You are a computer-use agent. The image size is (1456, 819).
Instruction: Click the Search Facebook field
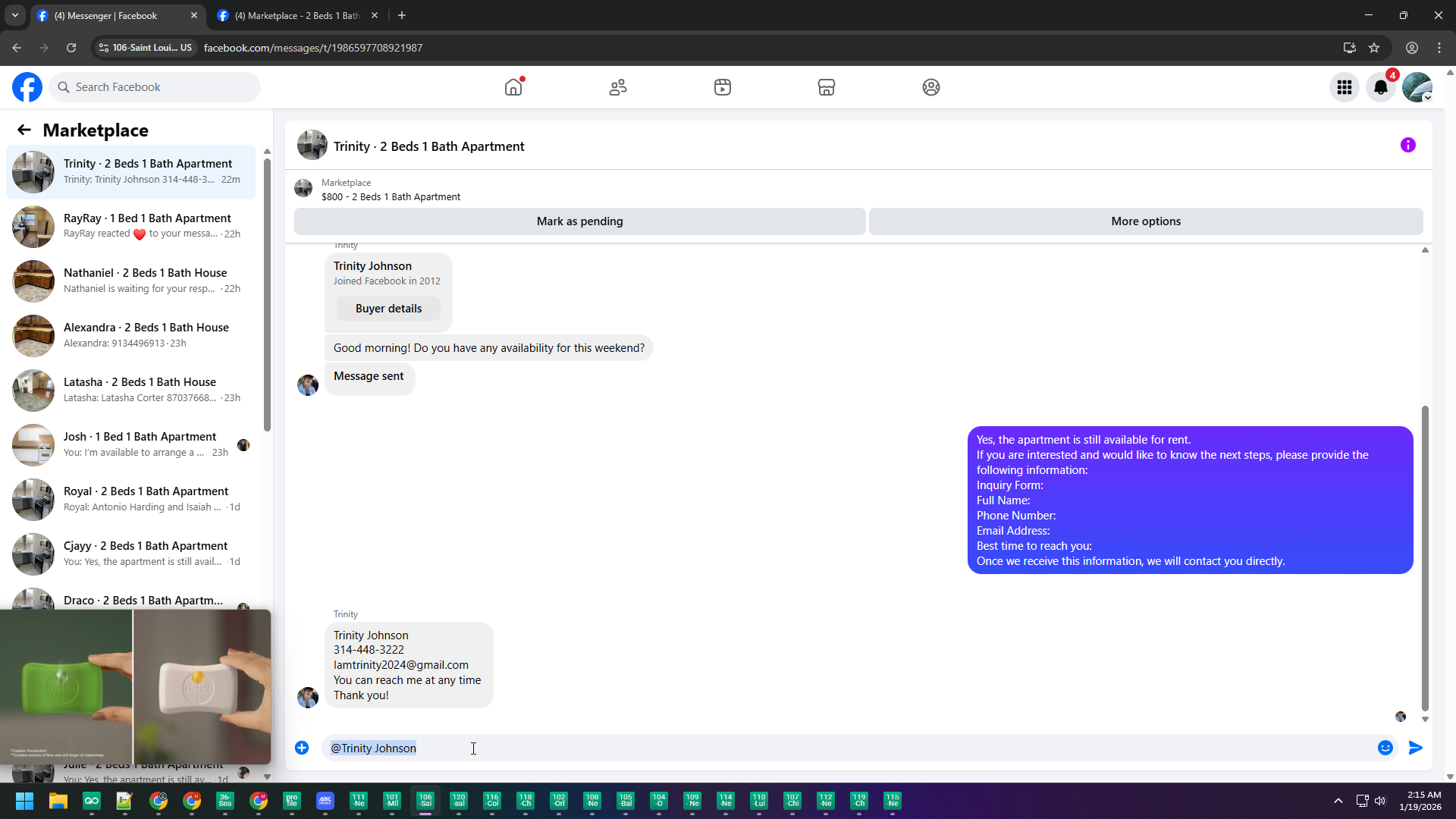pos(155,87)
